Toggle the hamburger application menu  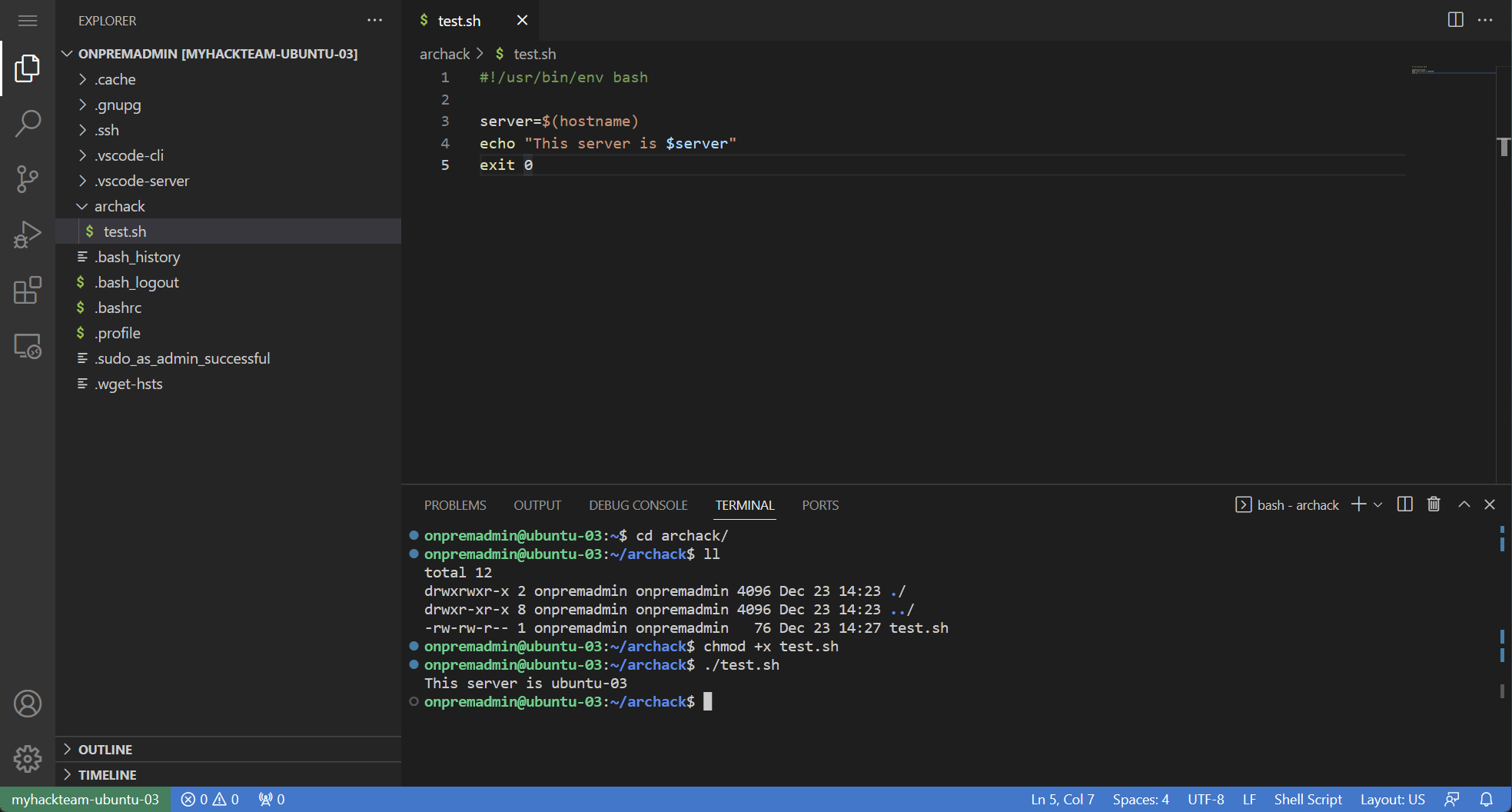pyautogui.click(x=28, y=21)
